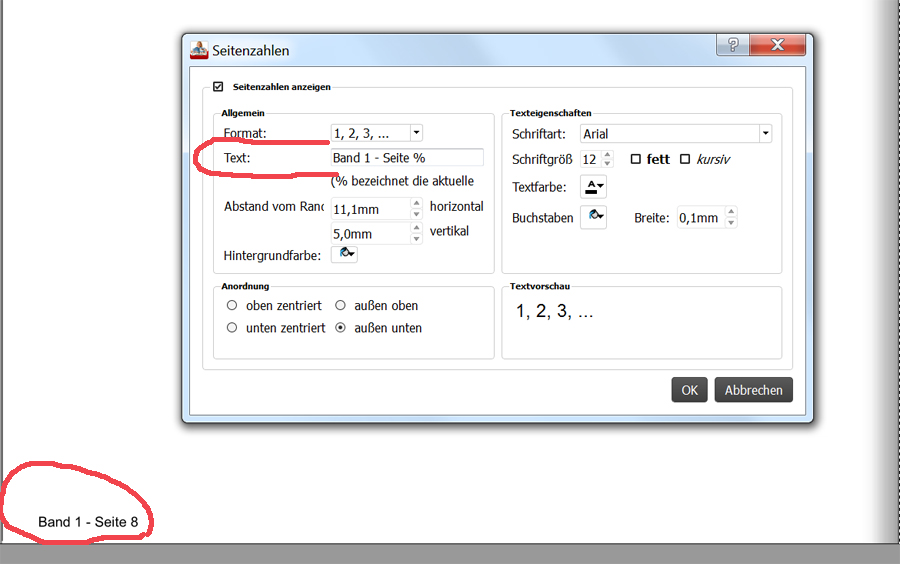Screen dimensions: 900x564
Task: Increase vertikal Abstand with up arrow
Action: tap(417, 228)
